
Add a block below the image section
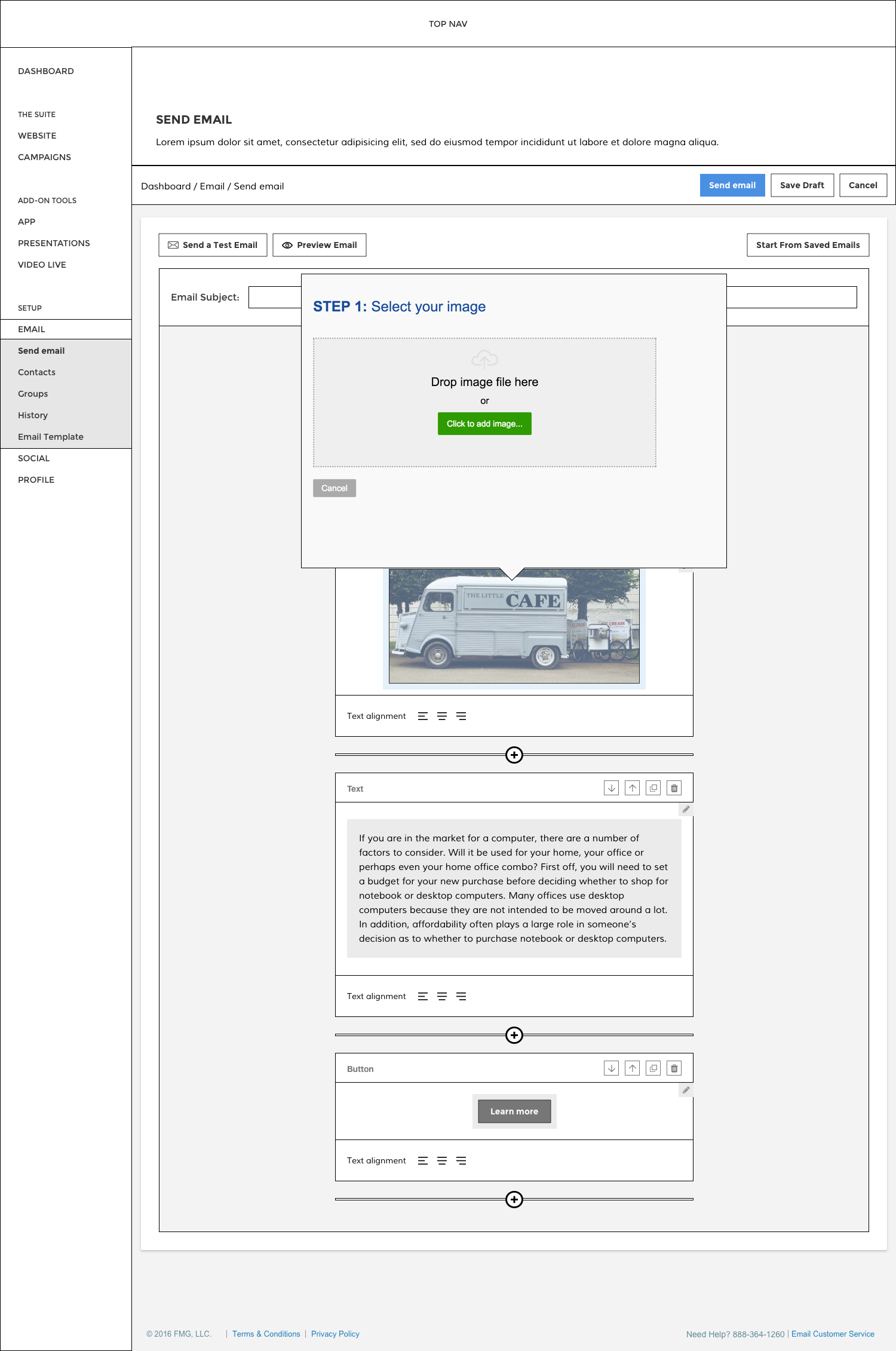514,755
